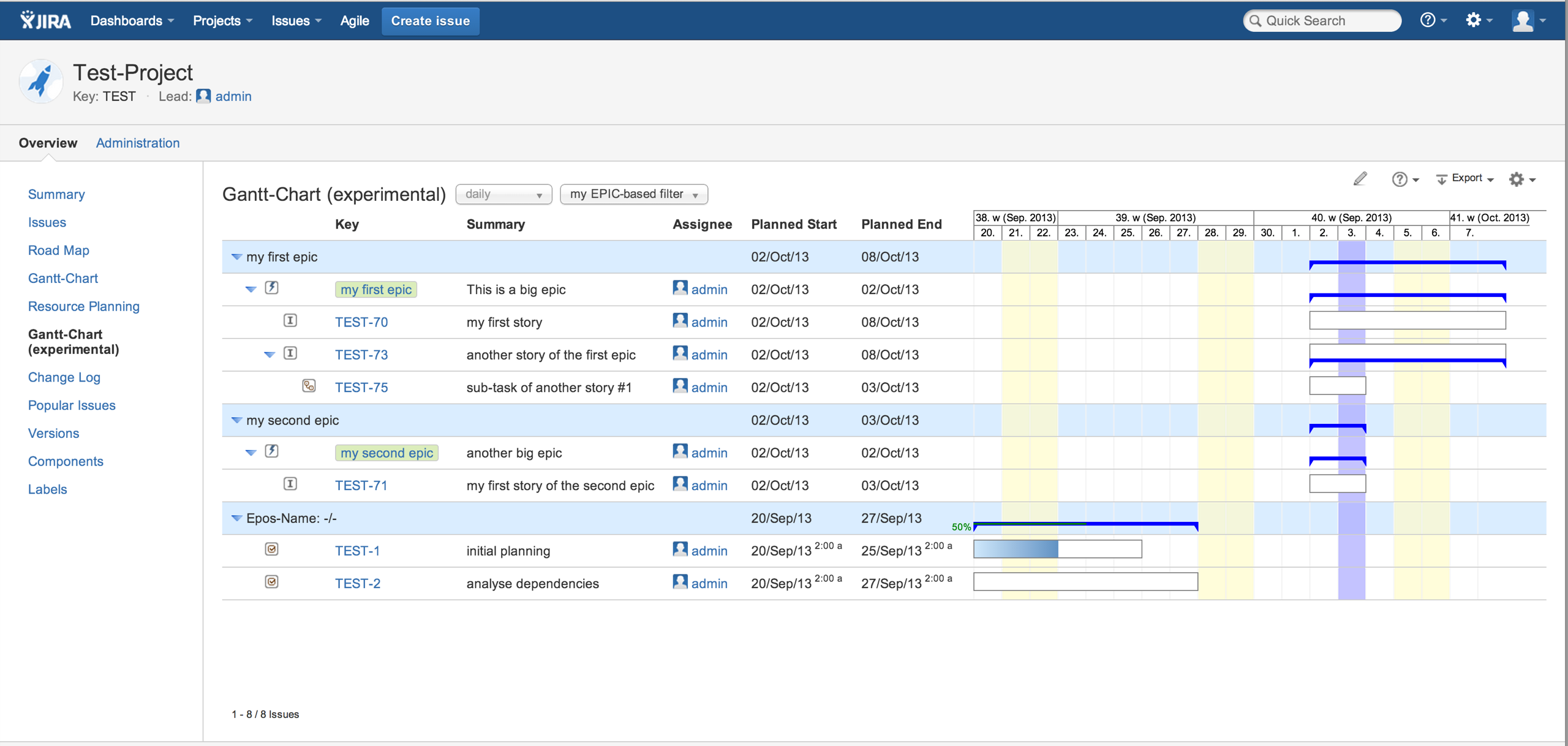Open the Test-Project rocket avatar
Screen dimensions: 1568x746
[x=41, y=81]
